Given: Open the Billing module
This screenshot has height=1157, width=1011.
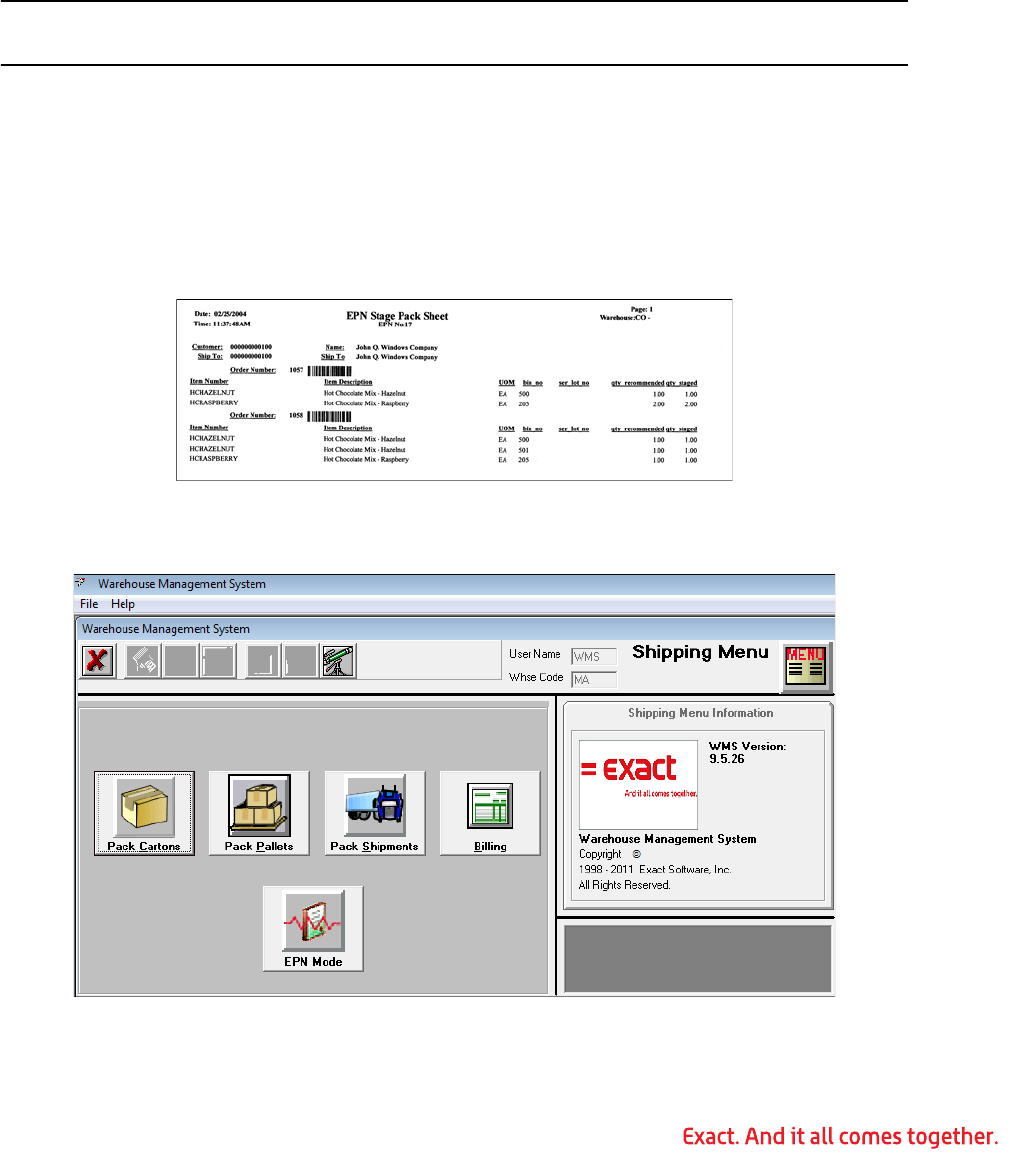Looking at the screenshot, I should pyautogui.click(x=490, y=813).
